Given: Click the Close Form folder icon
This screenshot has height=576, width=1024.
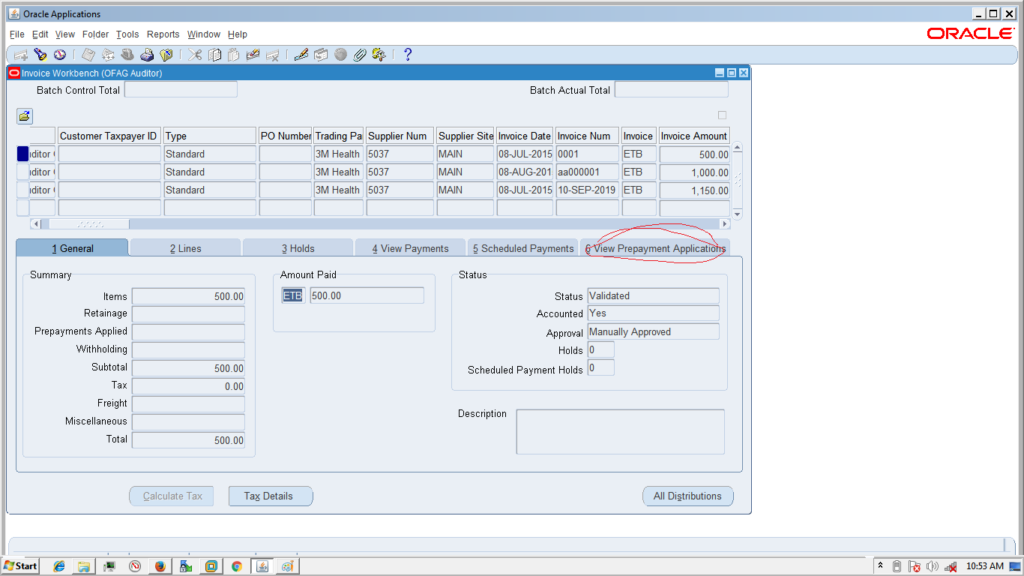Looking at the screenshot, I should tap(167, 55).
